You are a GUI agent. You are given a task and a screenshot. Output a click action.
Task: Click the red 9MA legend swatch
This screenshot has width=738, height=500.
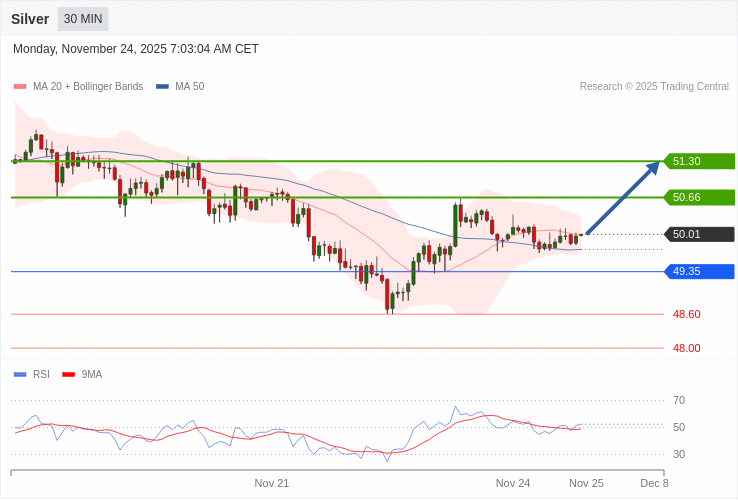[69, 375]
